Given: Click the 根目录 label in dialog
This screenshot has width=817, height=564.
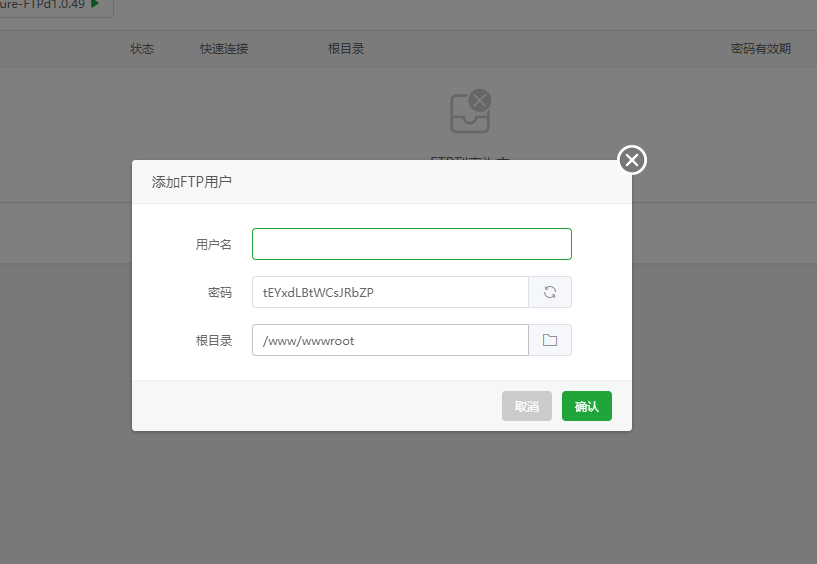Looking at the screenshot, I should [x=214, y=341].
